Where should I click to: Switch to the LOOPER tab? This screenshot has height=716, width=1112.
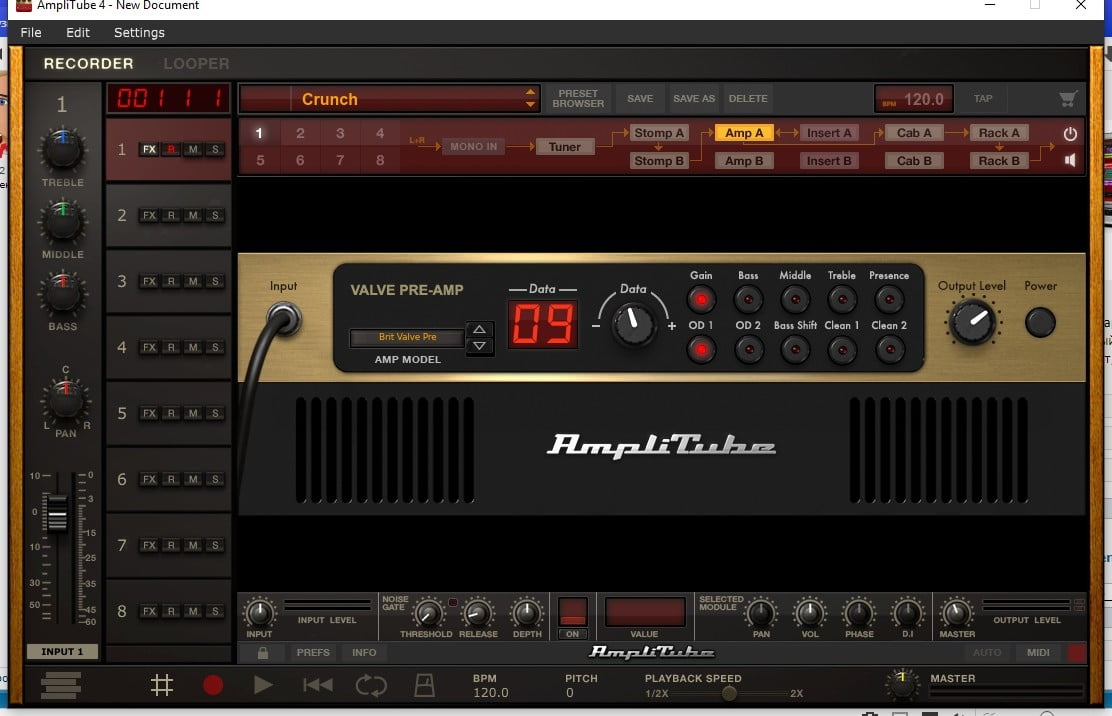pyautogui.click(x=196, y=64)
